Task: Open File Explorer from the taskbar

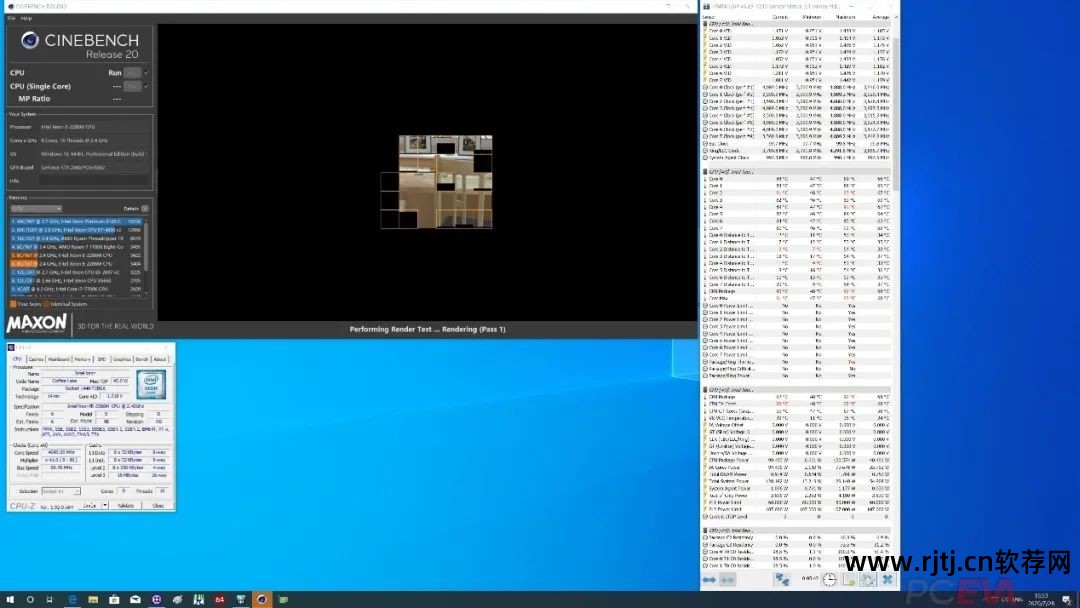Action: point(93,600)
